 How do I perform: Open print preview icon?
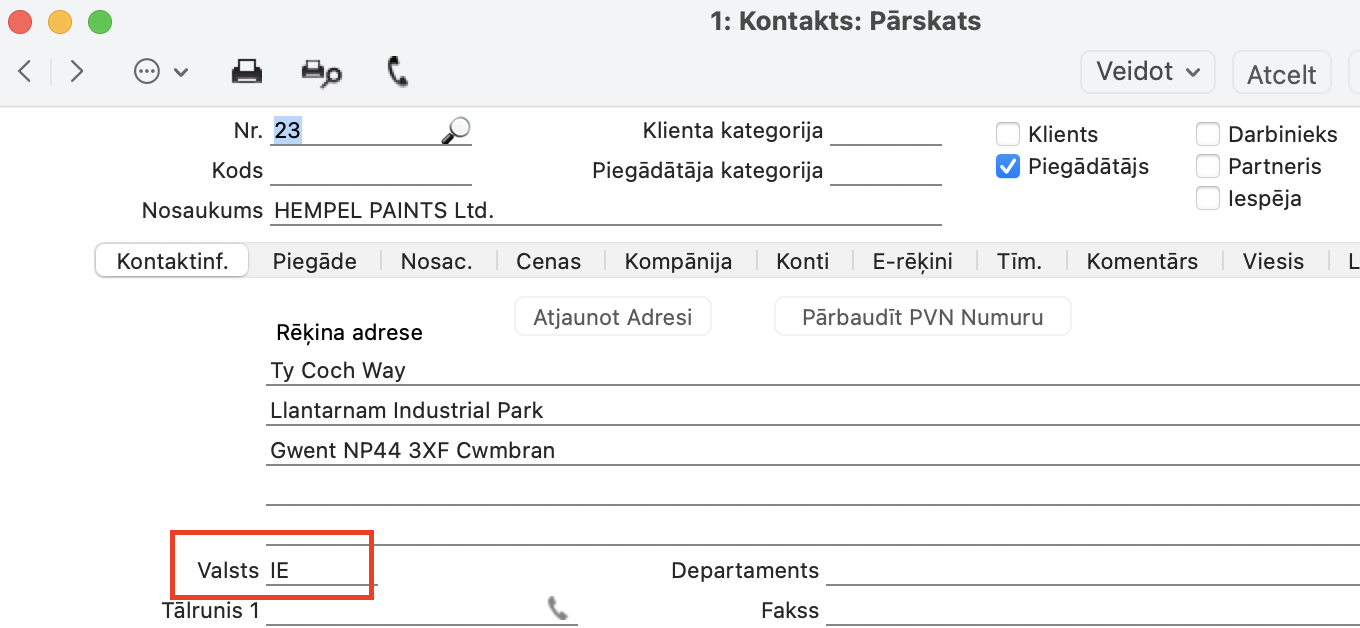point(321,72)
